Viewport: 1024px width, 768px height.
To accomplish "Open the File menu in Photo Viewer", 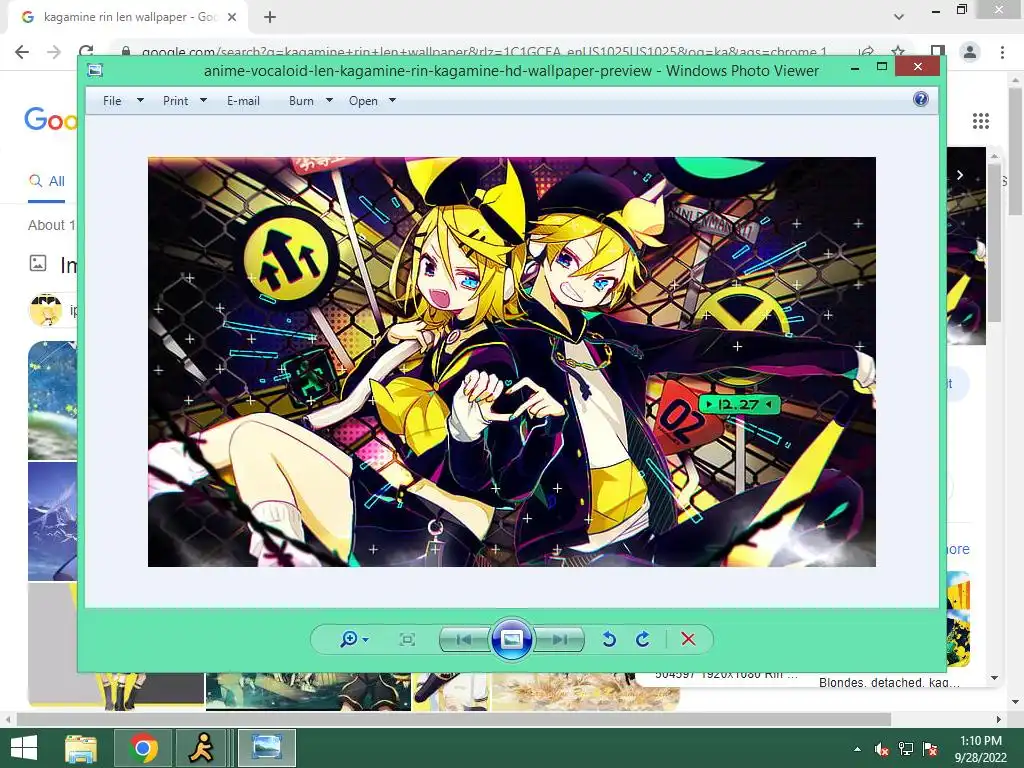I will 112,101.
